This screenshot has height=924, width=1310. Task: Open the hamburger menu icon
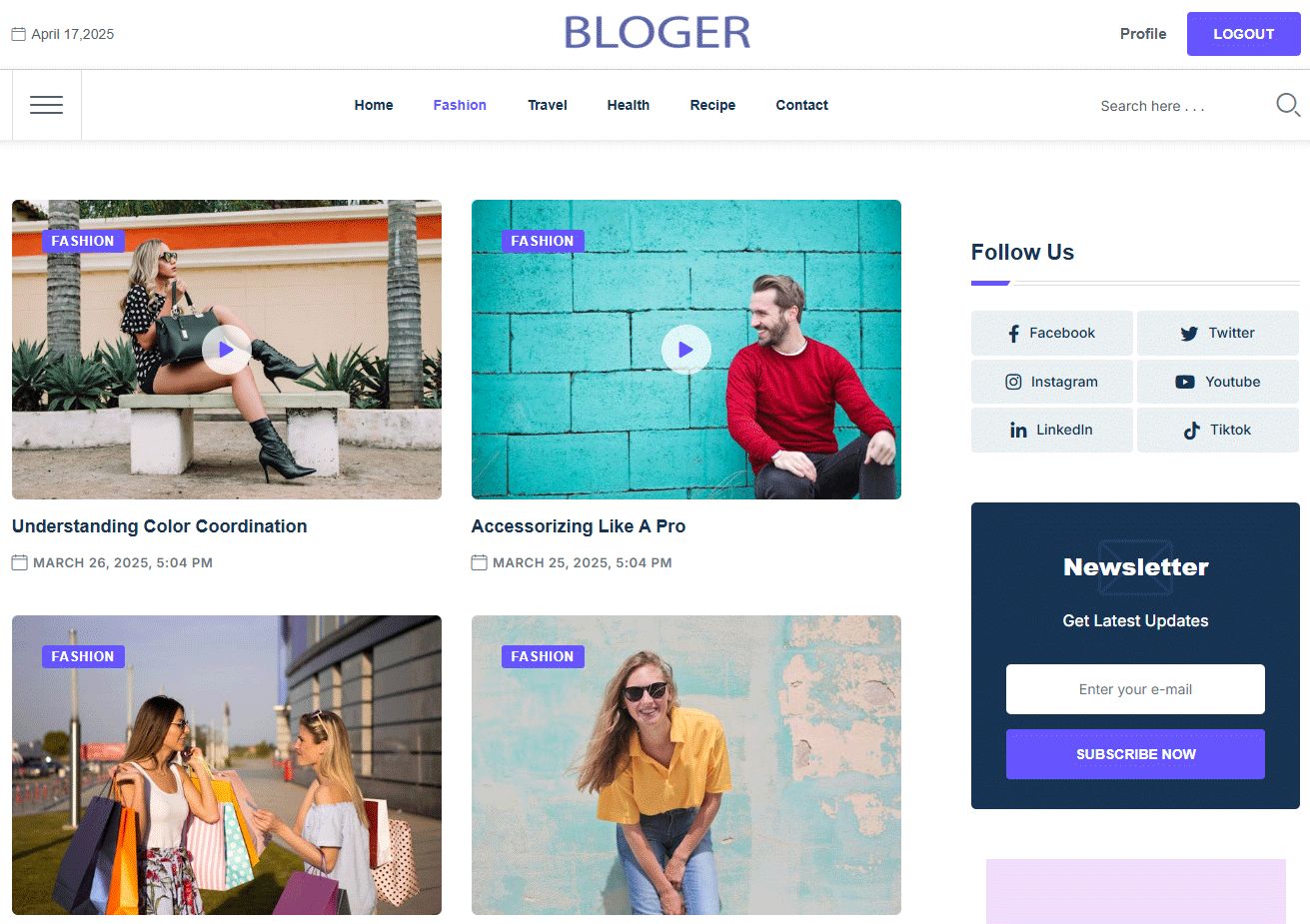[46, 105]
